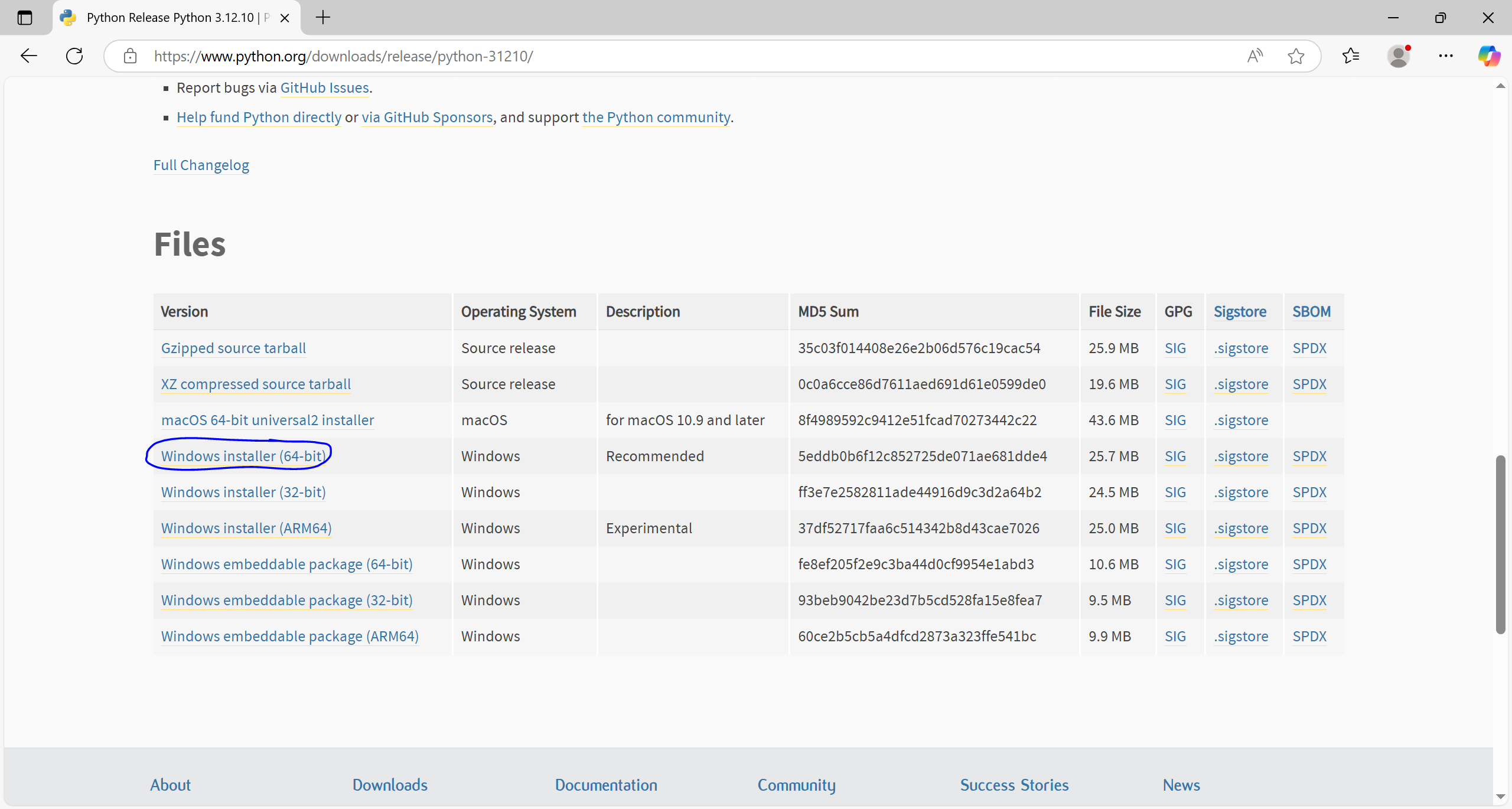Get SIG for Windows installer (64-bit)
Viewport: 1512px width, 809px height.
[1175, 456]
